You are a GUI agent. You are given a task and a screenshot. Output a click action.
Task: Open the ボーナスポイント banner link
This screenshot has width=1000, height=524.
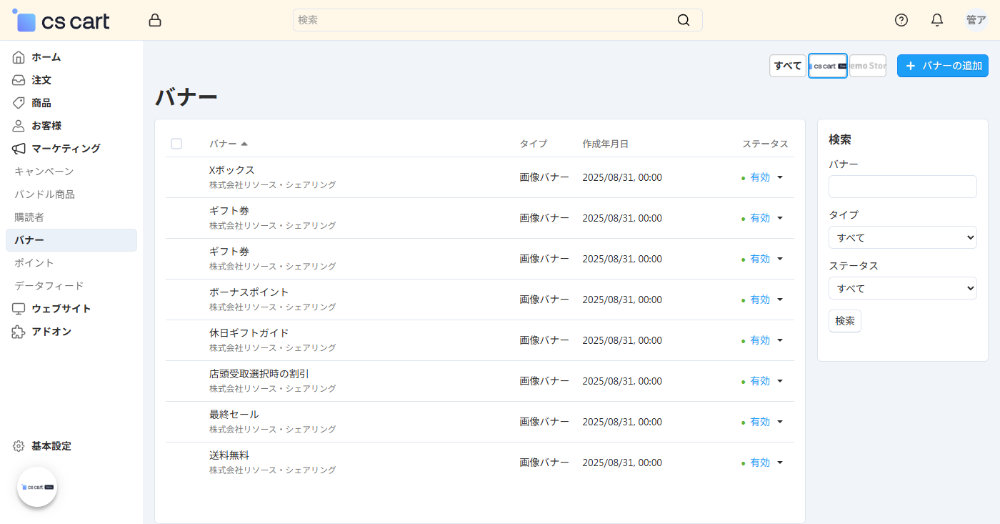coord(249,292)
